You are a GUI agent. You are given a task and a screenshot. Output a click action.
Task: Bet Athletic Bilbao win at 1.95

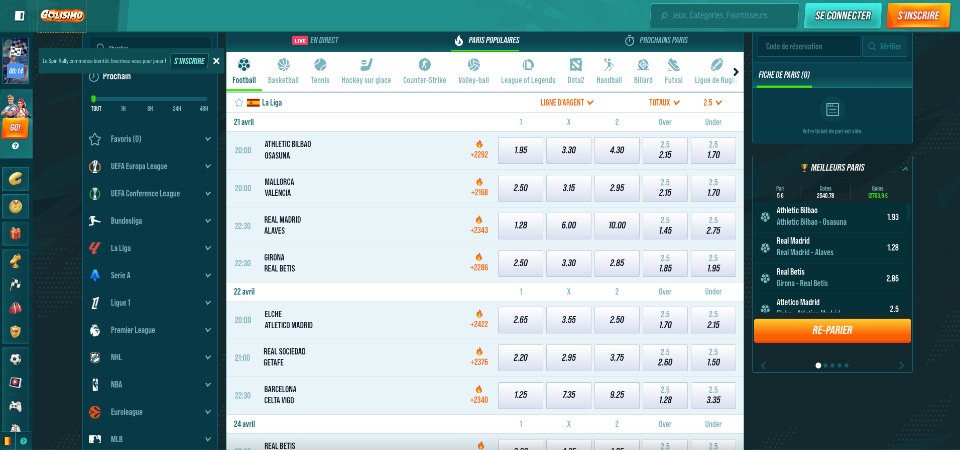[520, 151]
